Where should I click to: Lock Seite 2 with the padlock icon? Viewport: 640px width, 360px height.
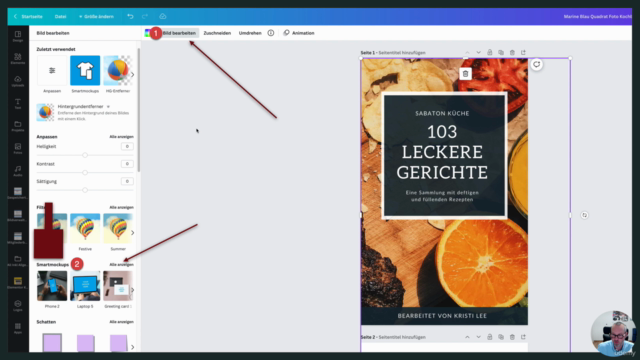(x=490, y=337)
